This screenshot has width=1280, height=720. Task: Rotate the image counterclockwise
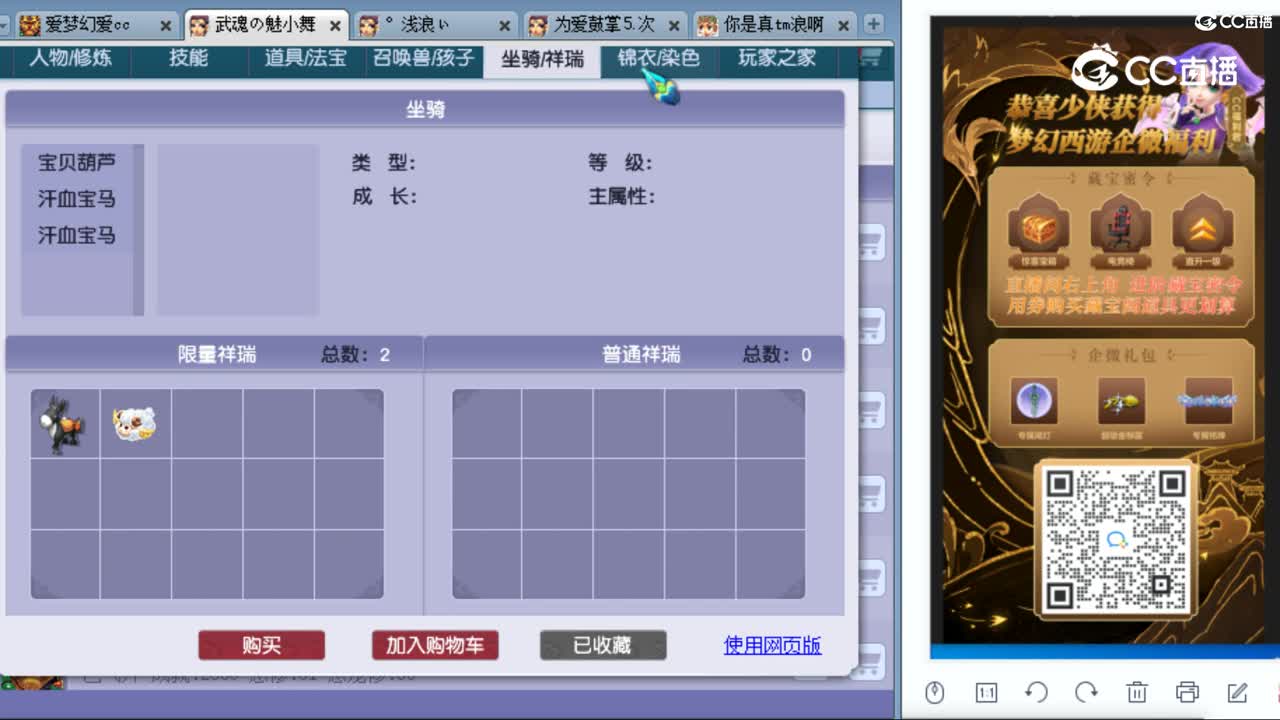click(x=1037, y=692)
